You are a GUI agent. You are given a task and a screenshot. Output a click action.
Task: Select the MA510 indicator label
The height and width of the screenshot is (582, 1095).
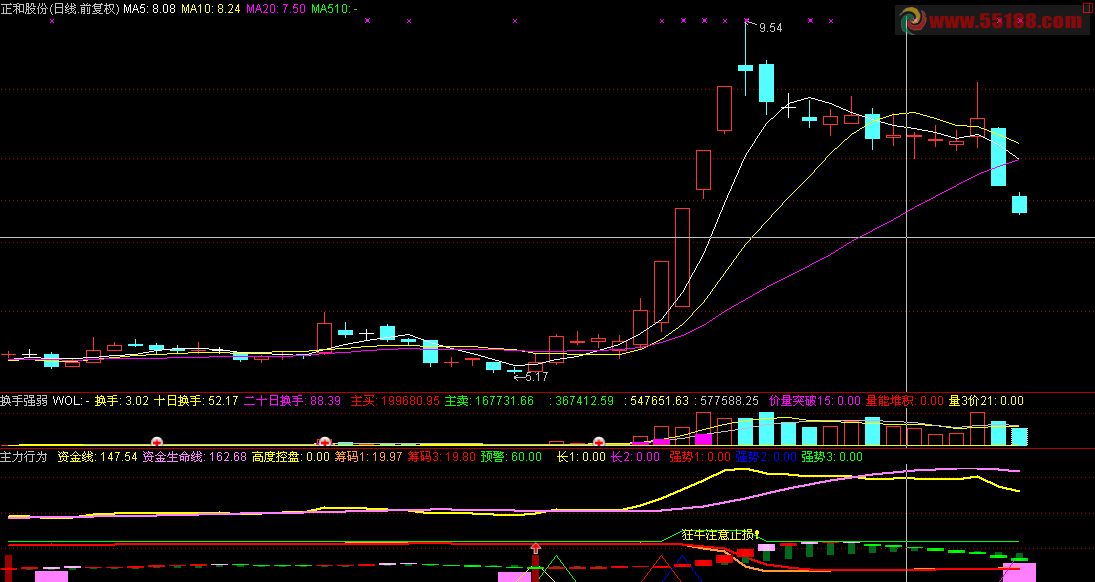coord(334,9)
